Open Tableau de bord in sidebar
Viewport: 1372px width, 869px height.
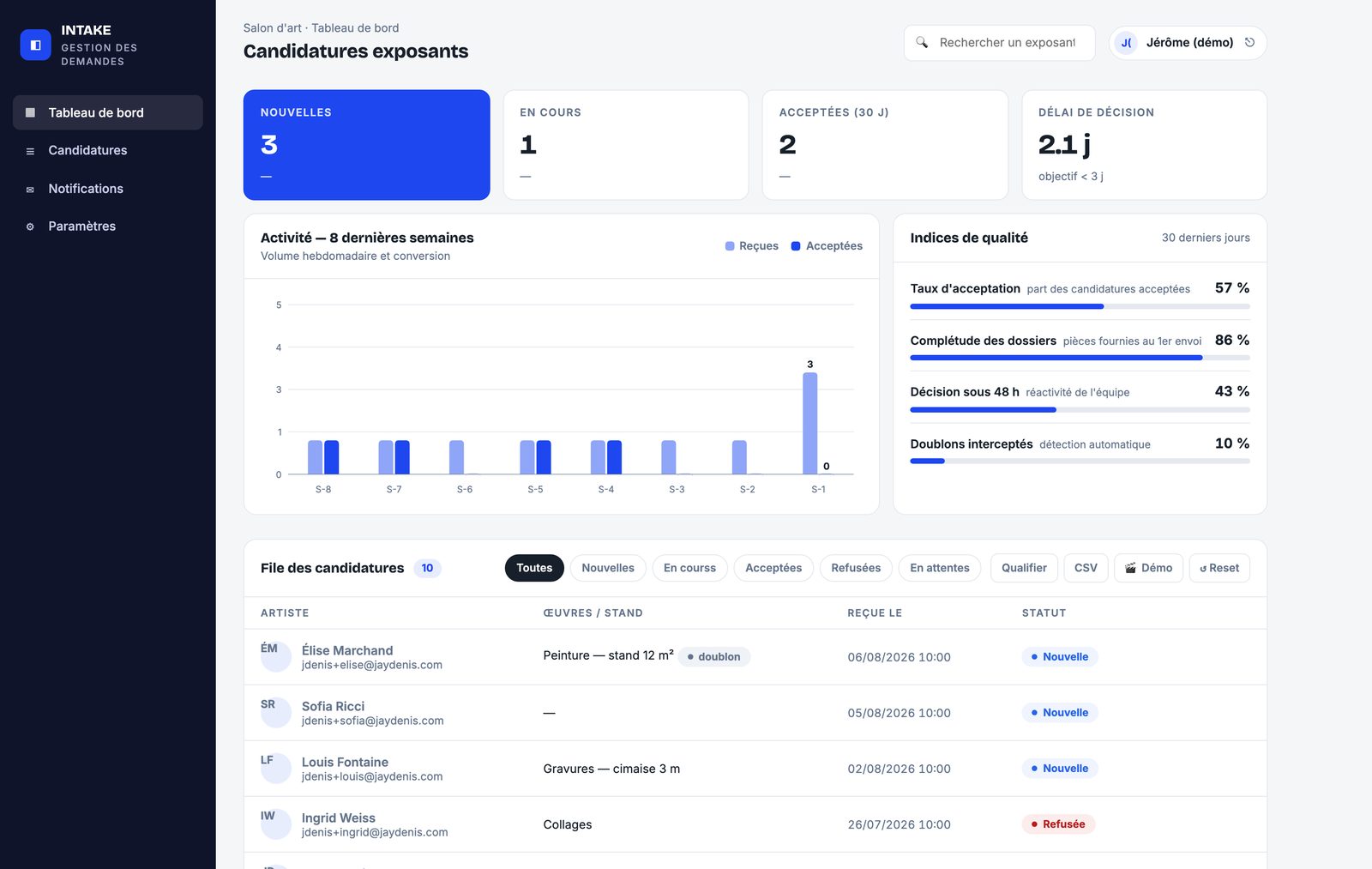pos(108,112)
